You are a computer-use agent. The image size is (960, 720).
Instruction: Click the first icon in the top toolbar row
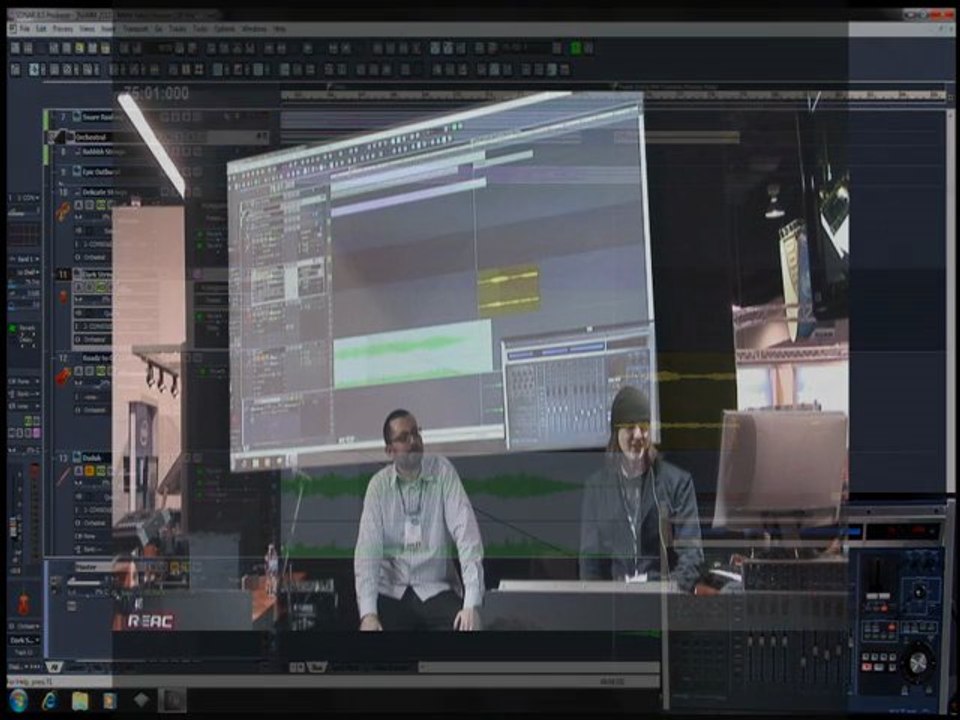(x=15, y=48)
